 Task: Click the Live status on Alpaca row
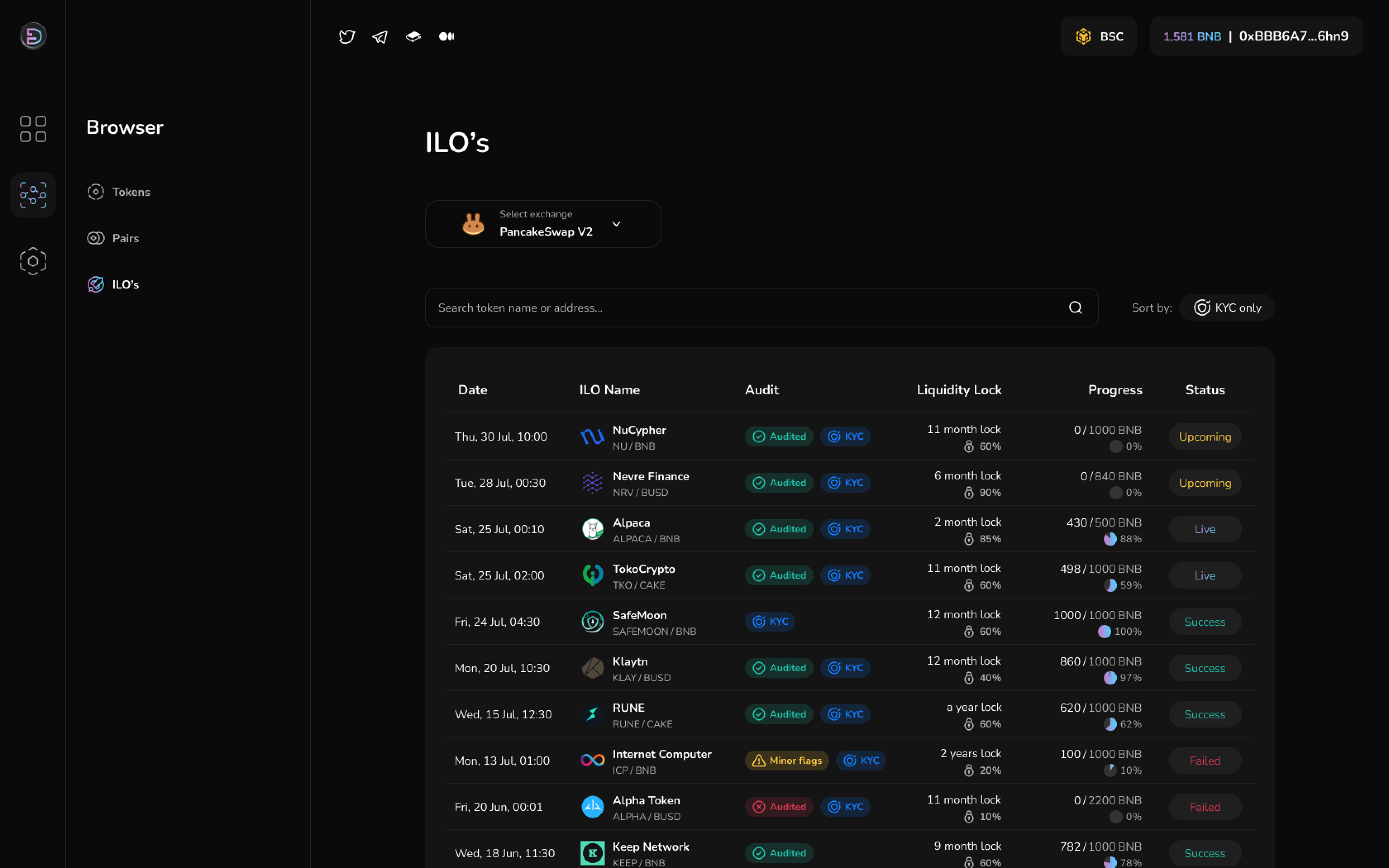click(x=1205, y=529)
